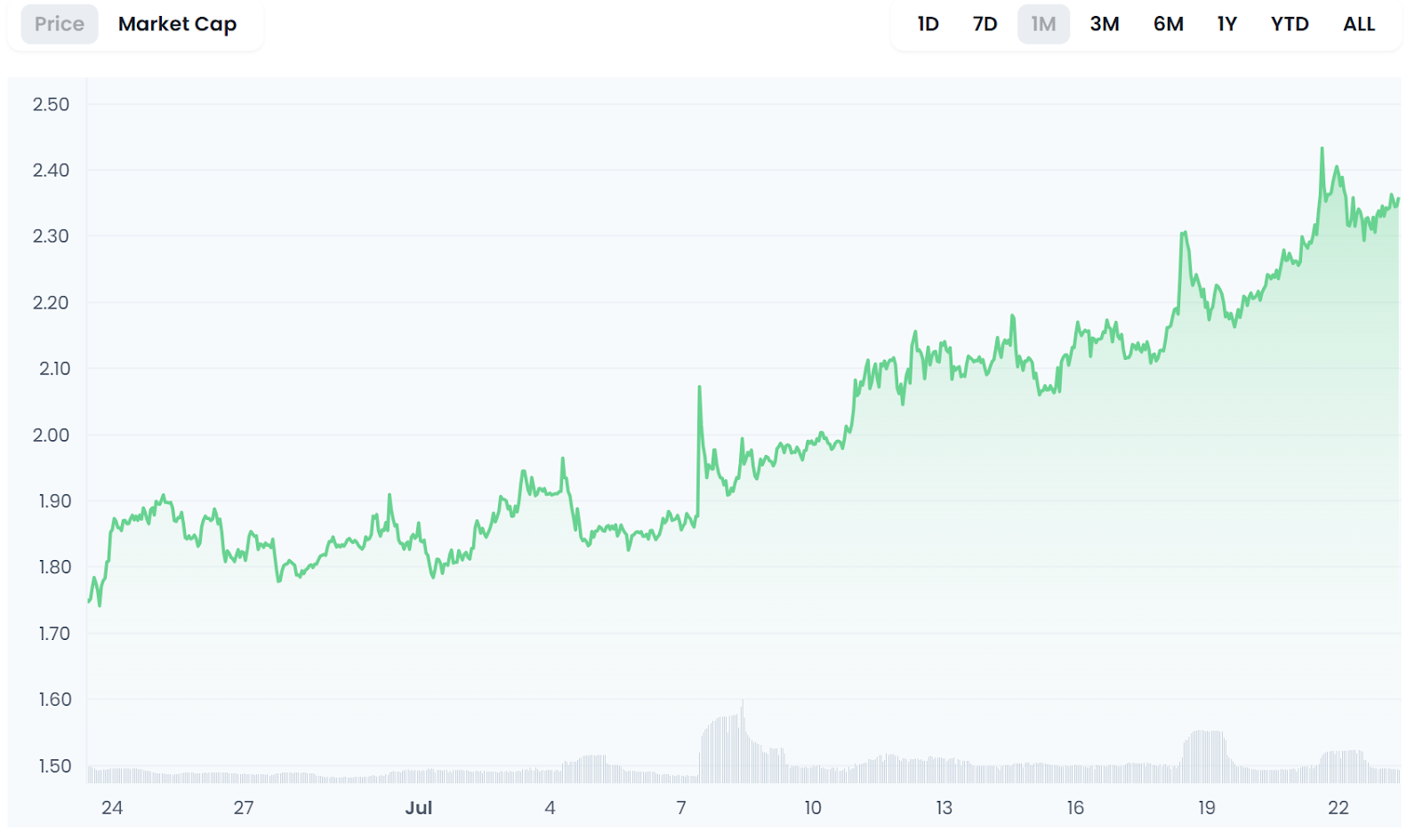Screen dimensions: 1423x840
Task: Click the 1.60 price axis label
Action: 54,699
